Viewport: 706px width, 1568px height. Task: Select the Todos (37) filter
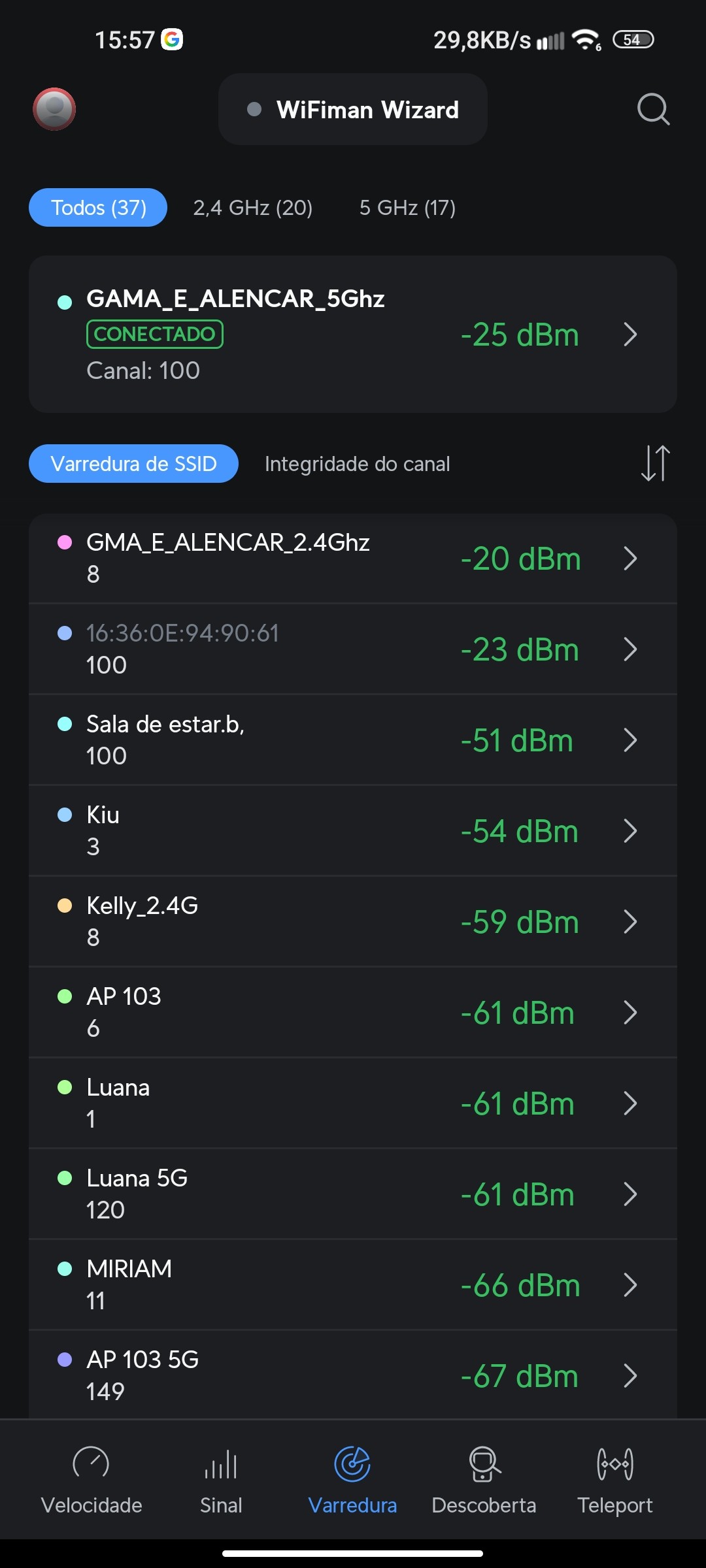point(98,208)
